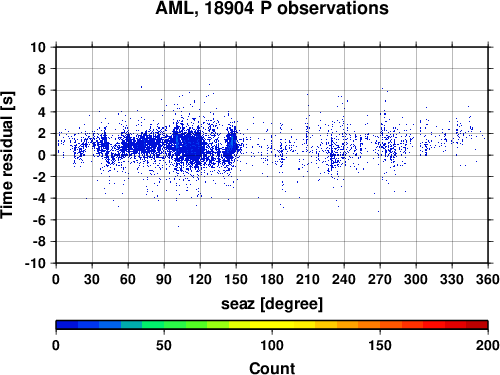Select the dark blue colorbar segment near 0
Image resolution: width=500 pixels, height=375 pixels.
coord(67,325)
